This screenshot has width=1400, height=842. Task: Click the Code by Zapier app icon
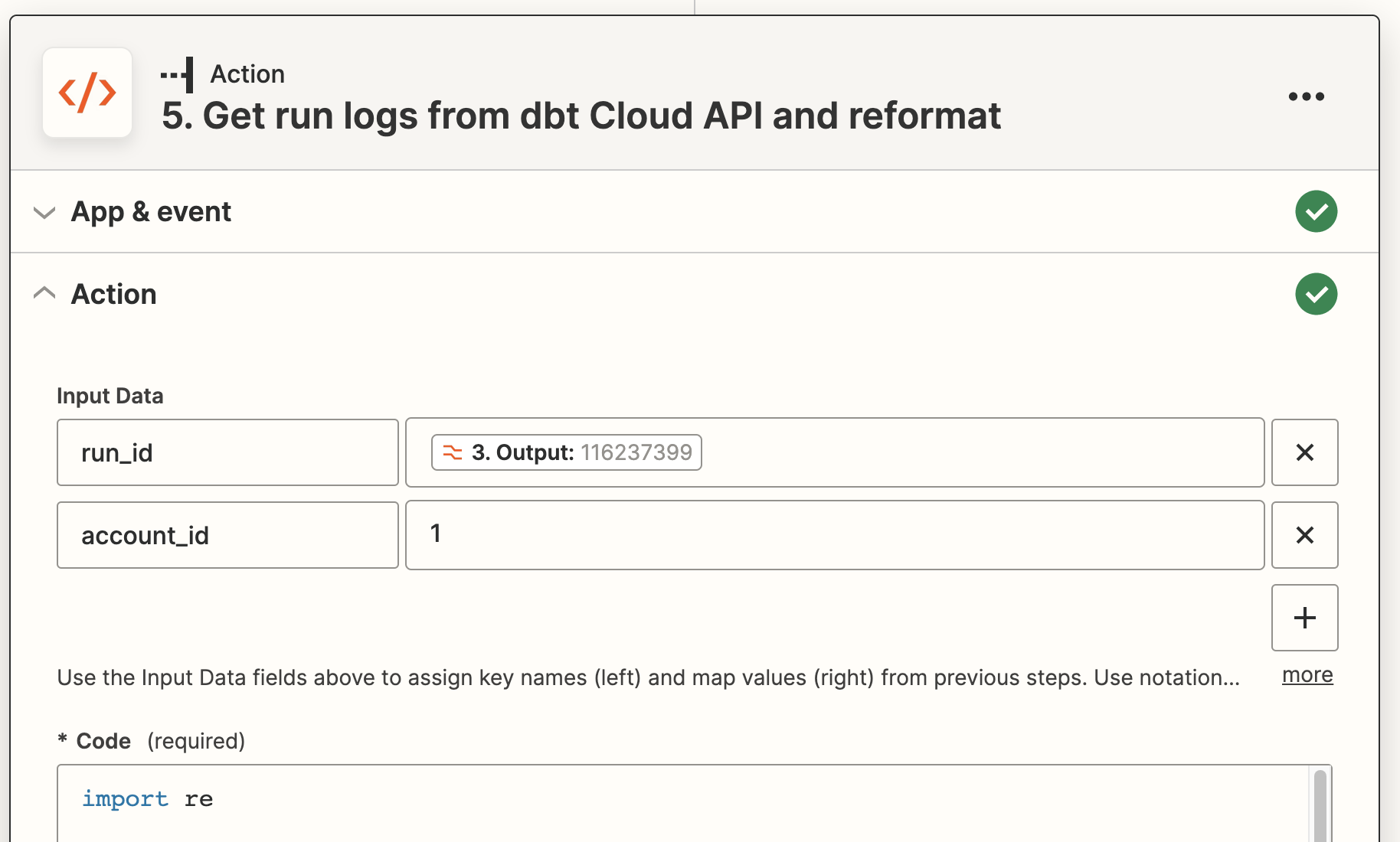[87, 93]
